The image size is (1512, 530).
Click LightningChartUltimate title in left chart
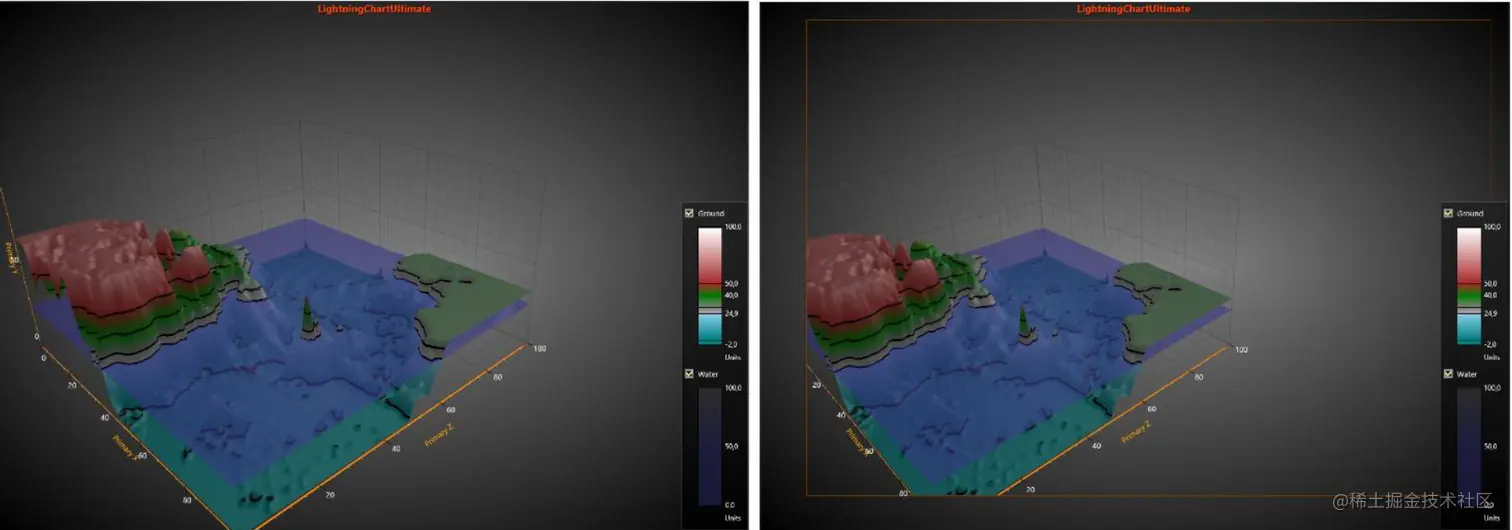[375, 9]
